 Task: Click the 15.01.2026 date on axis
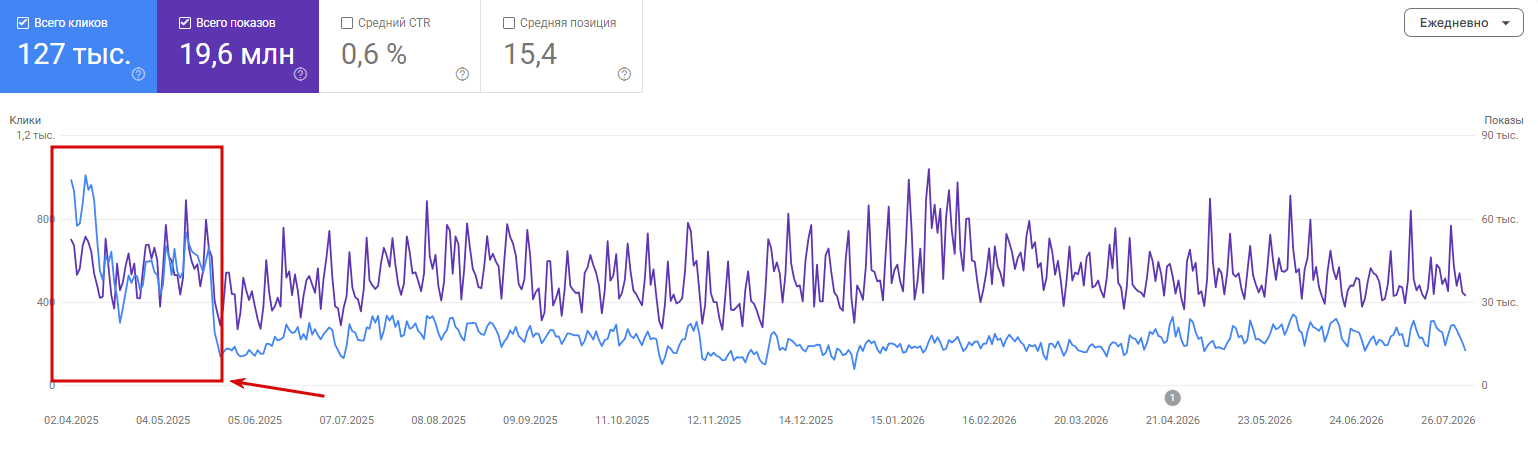[897, 421]
